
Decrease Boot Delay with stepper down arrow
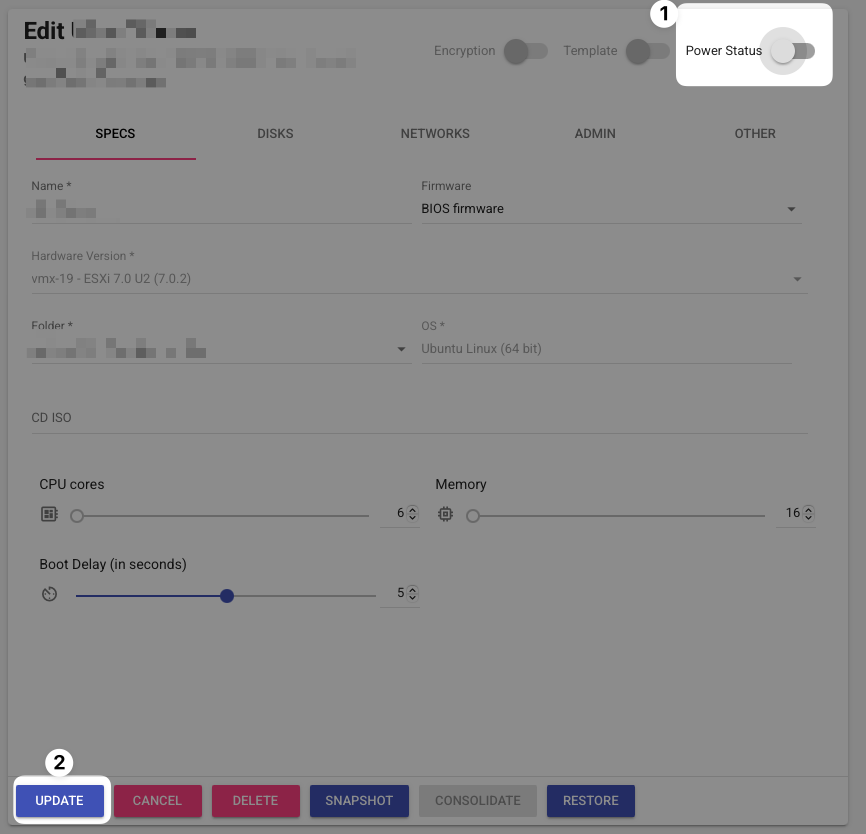(412, 598)
